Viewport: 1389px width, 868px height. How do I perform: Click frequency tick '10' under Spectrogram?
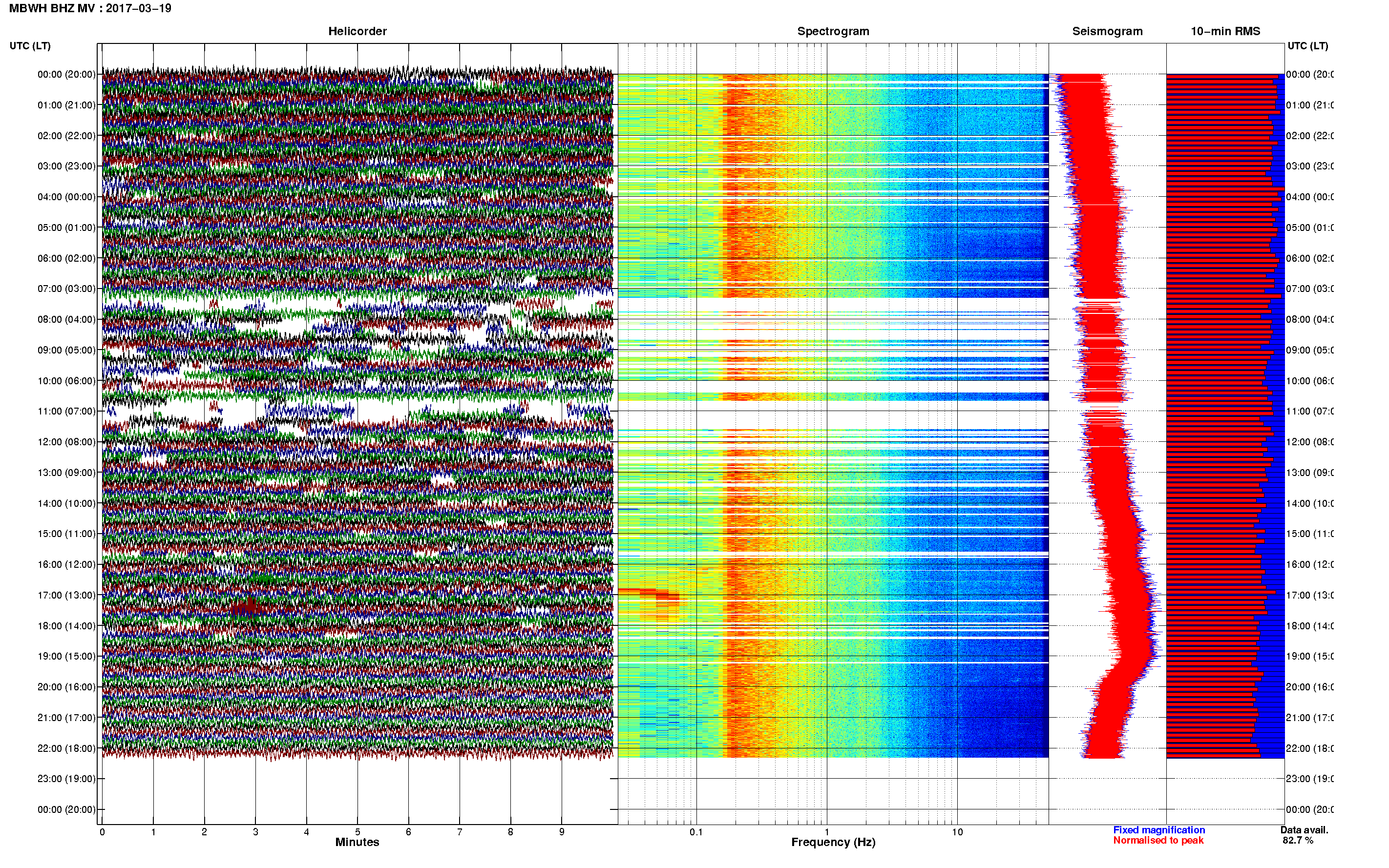[957, 832]
